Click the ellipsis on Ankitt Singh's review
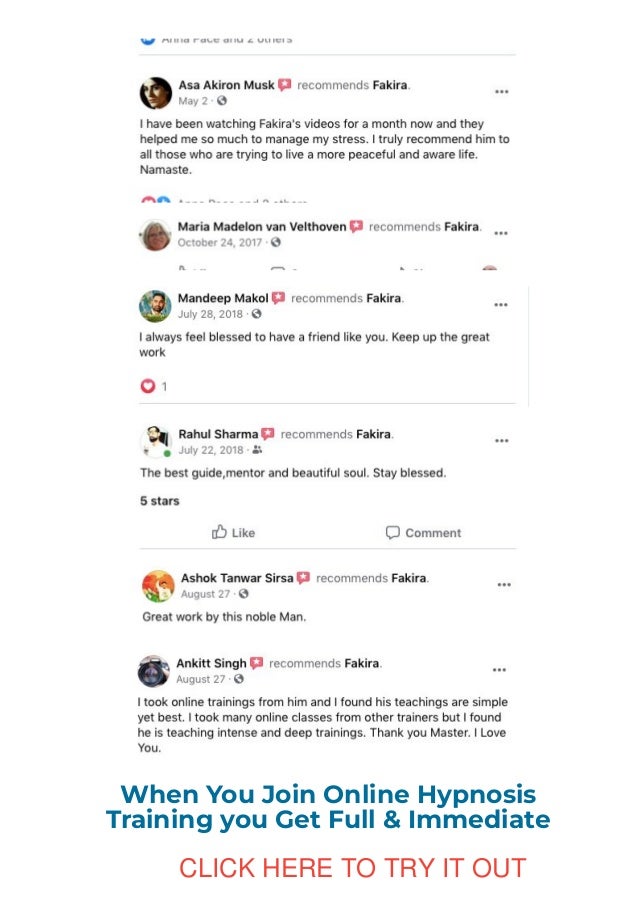638x903 pixels. point(499,670)
